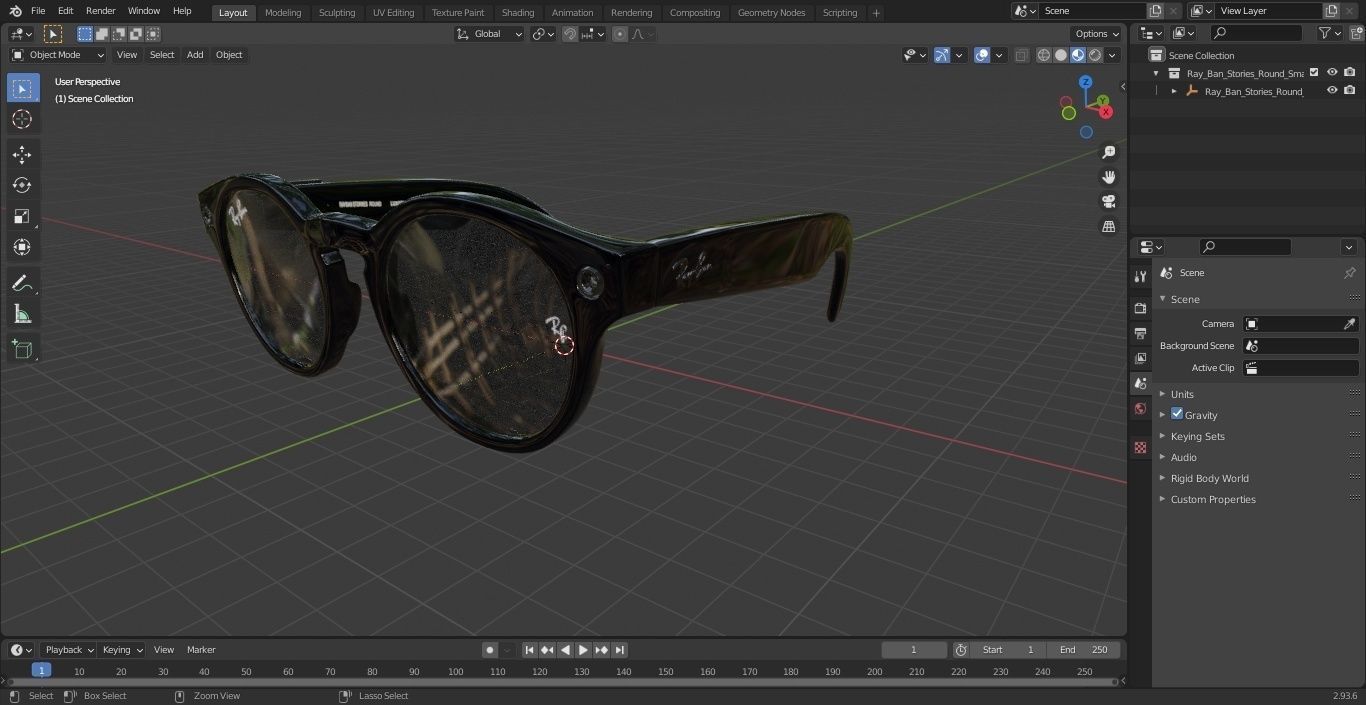Viewport: 1366px width, 705px height.
Task: Open the Render properties tab
Action: point(1140,308)
